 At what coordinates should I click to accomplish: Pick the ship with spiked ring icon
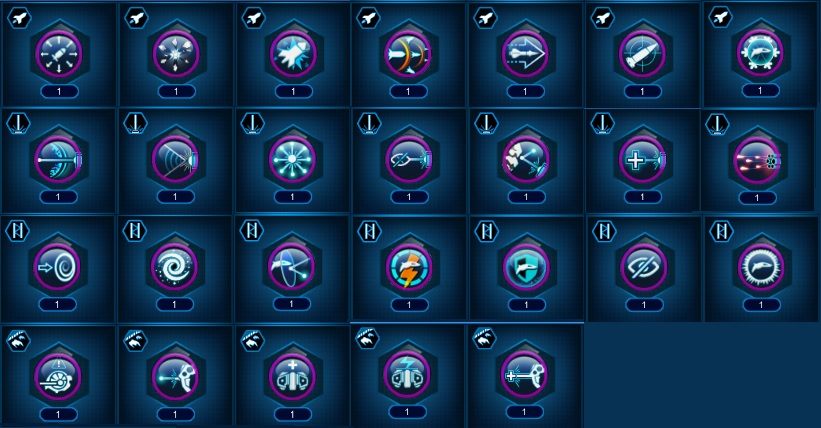point(761,267)
